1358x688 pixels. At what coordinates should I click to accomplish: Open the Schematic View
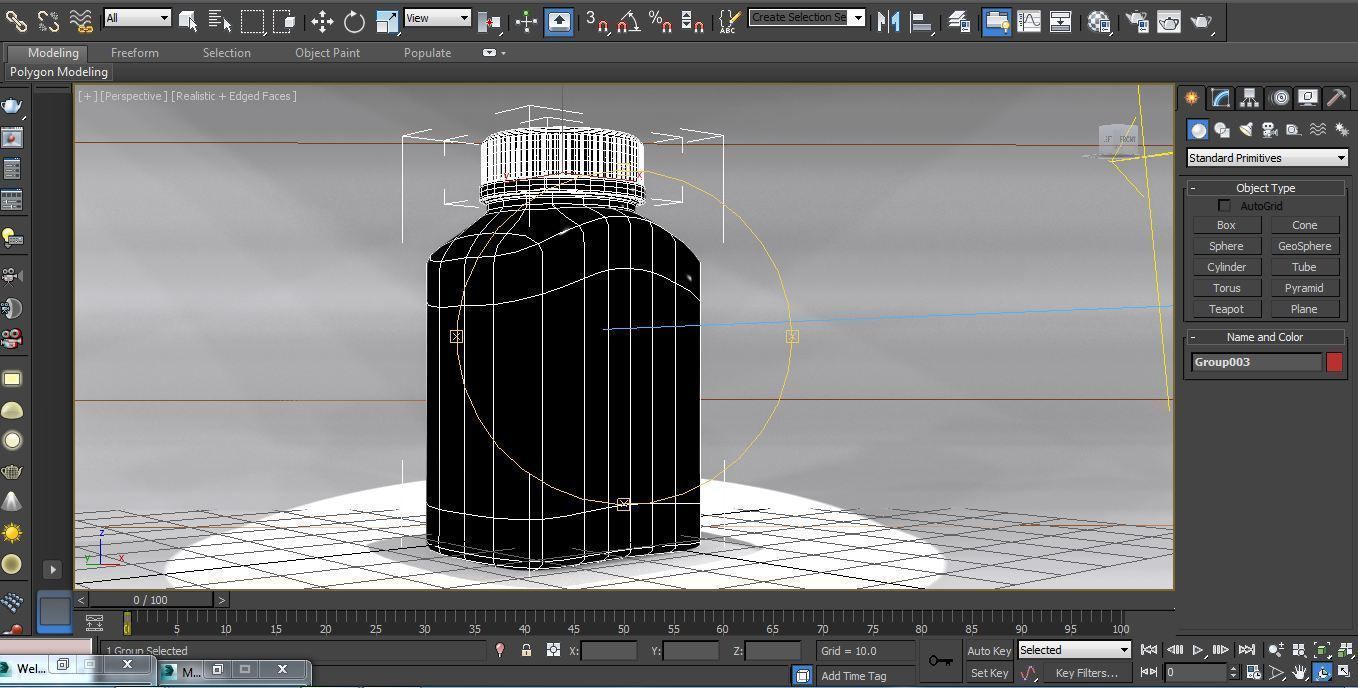[1060, 20]
